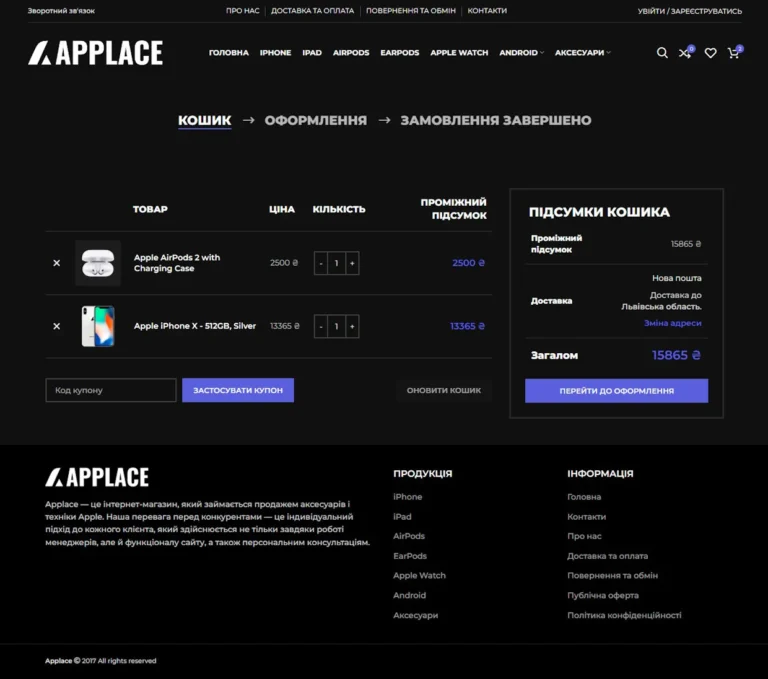Image resolution: width=768 pixels, height=679 pixels.
Task: Click the AirPods quantity value field
Action: click(x=336, y=263)
